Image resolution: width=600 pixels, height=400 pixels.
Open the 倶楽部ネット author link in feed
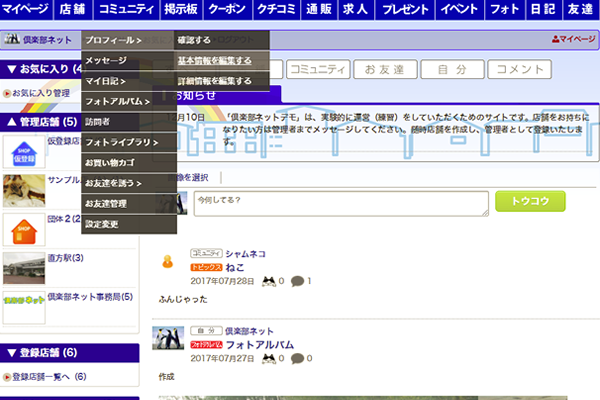[x=249, y=331]
